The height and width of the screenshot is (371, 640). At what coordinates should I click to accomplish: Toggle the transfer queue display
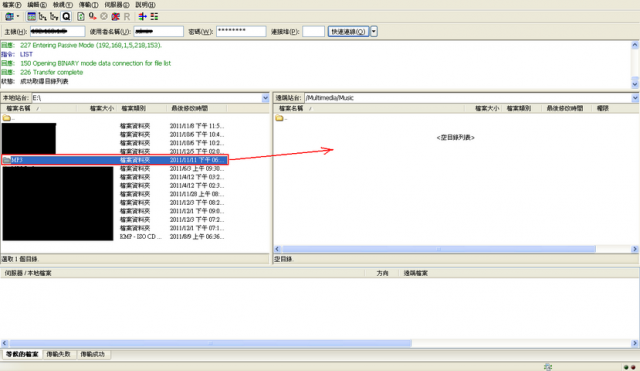(x=66, y=17)
